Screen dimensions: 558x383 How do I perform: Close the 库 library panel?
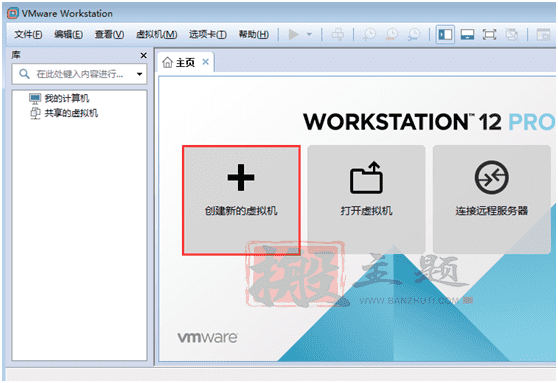(143, 56)
